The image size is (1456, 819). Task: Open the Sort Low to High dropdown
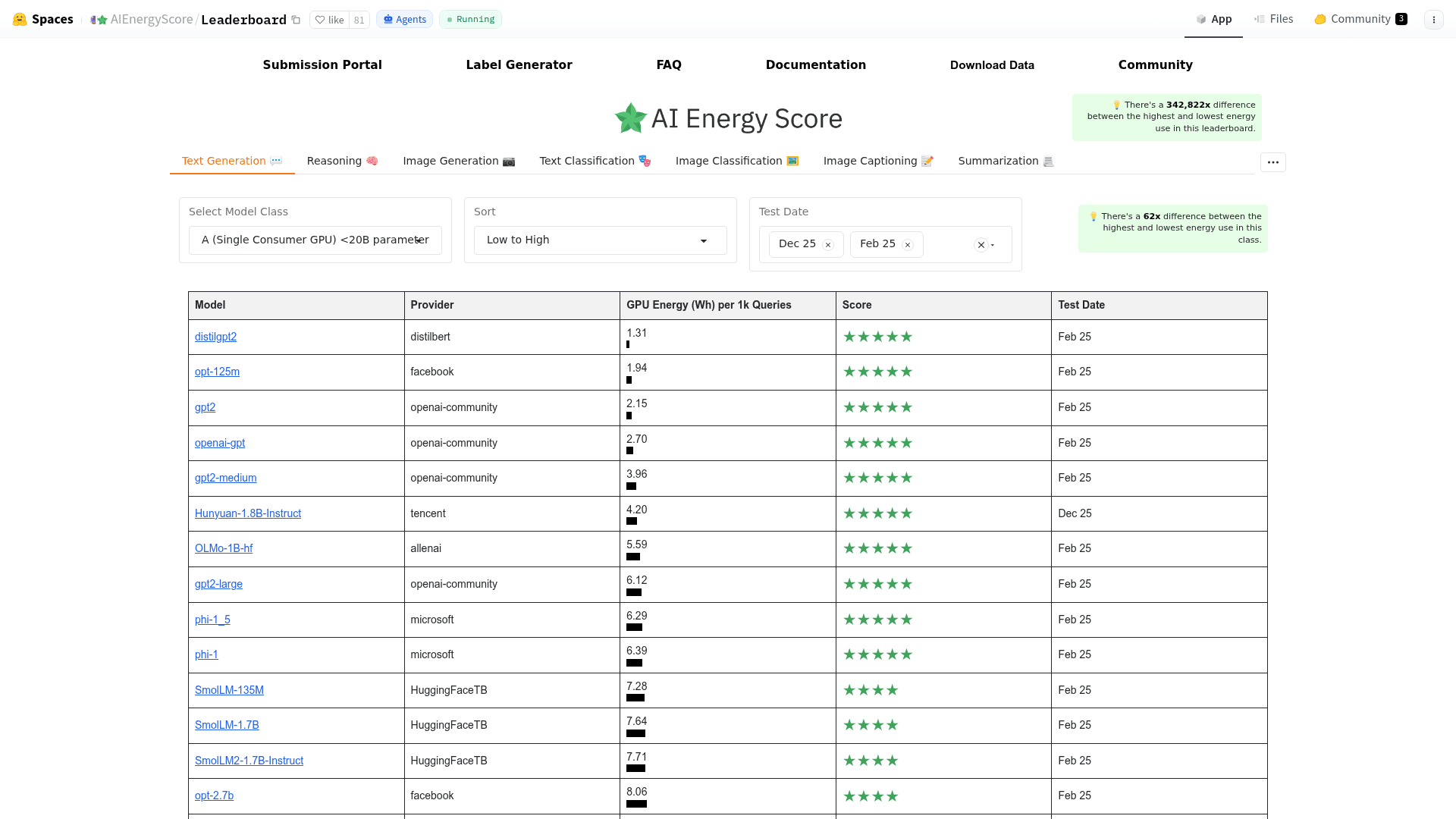(x=601, y=240)
